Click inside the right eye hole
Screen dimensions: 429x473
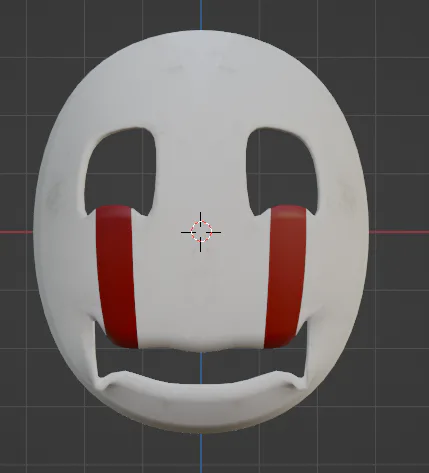[x=283, y=170]
